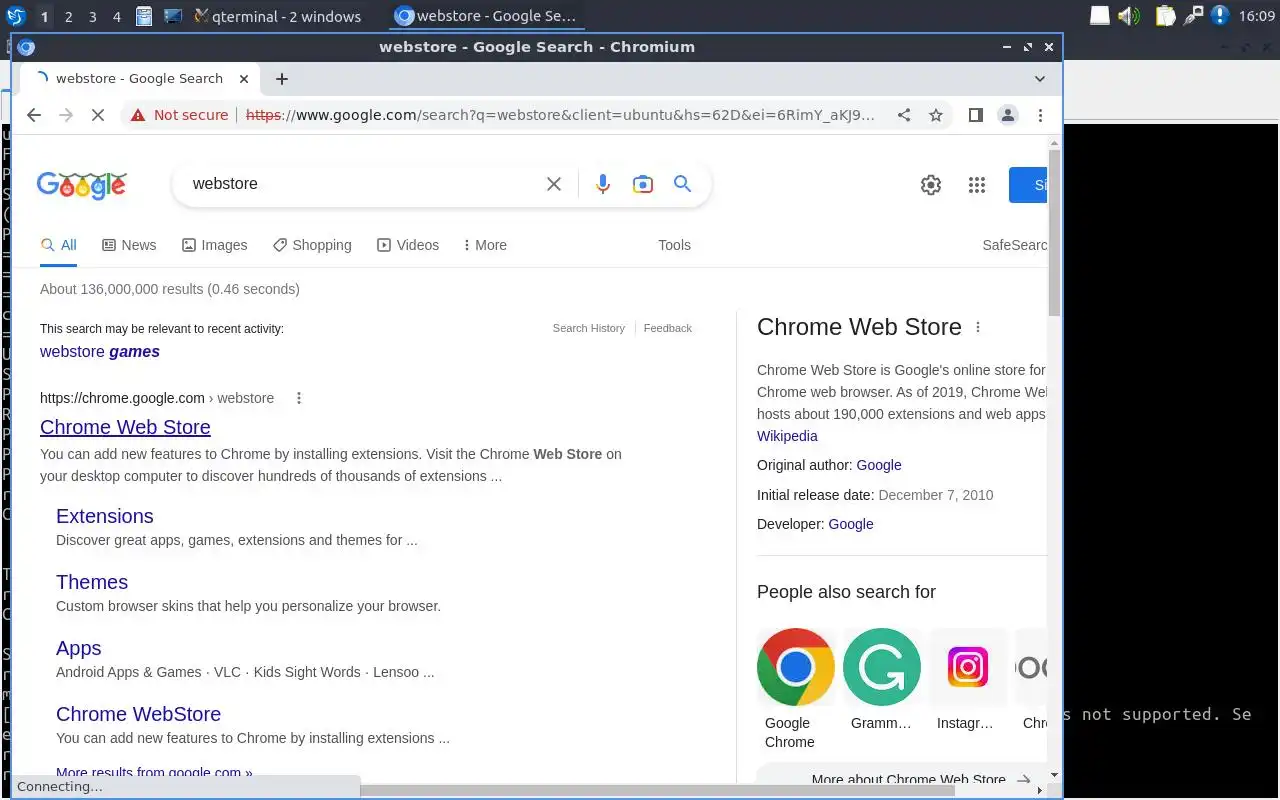Image resolution: width=1280 pixels, height=800 pixels.
Task: Open knowledge panel three-dot options
Action: tap(978, 327)
